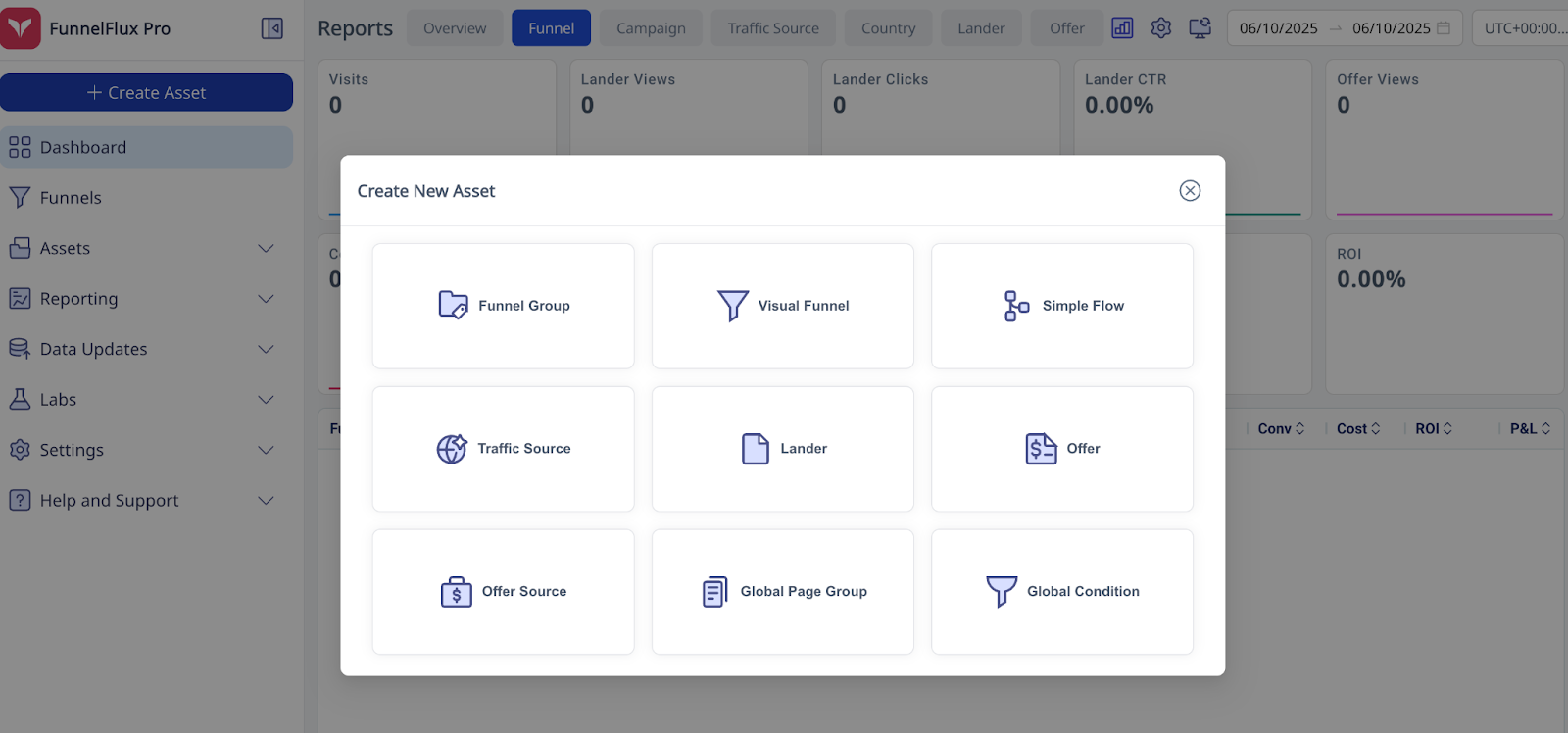This screenshot has width=1568, height=733.
Task: Choose the Offer dollar-document icon
Action: [x=1041, y=449]
